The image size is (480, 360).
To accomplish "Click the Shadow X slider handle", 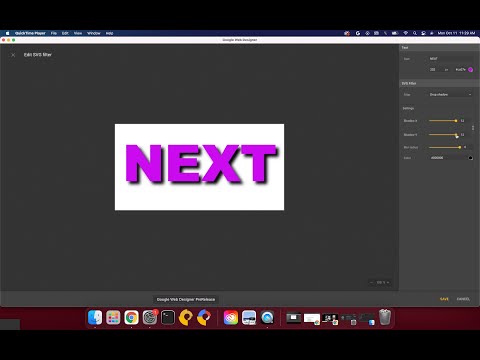I will pyautogui.click(x=456, y=121).
